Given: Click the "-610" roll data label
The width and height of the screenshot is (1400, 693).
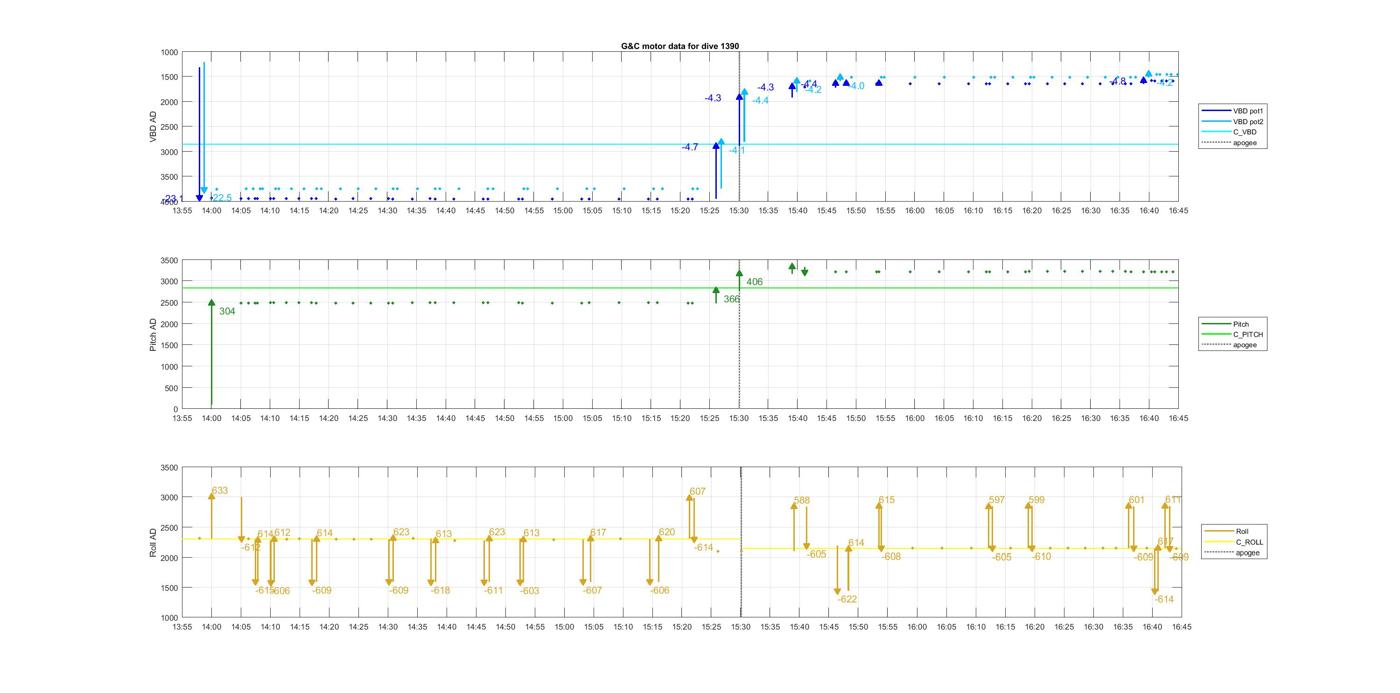Looking at the screenshot, I should click(1041, 557).
